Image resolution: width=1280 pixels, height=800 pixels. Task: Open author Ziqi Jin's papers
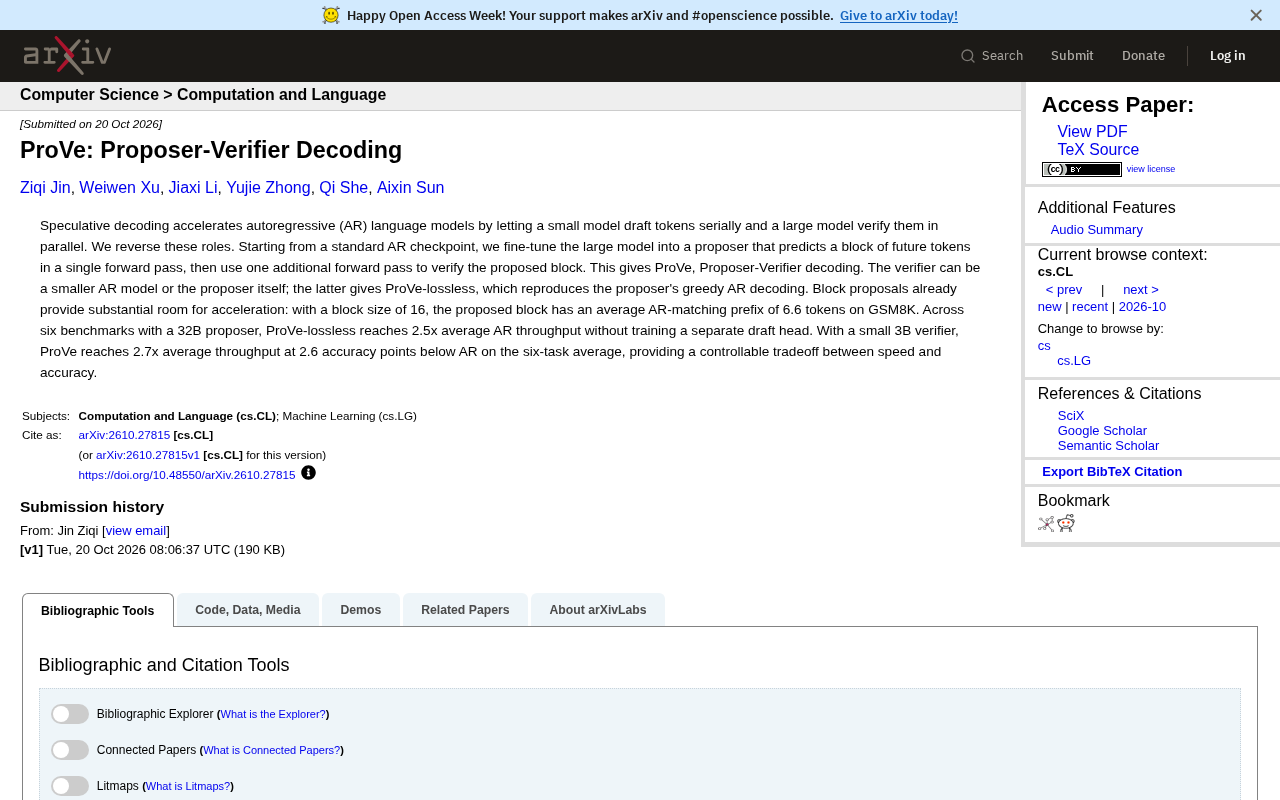coord(45,188)
